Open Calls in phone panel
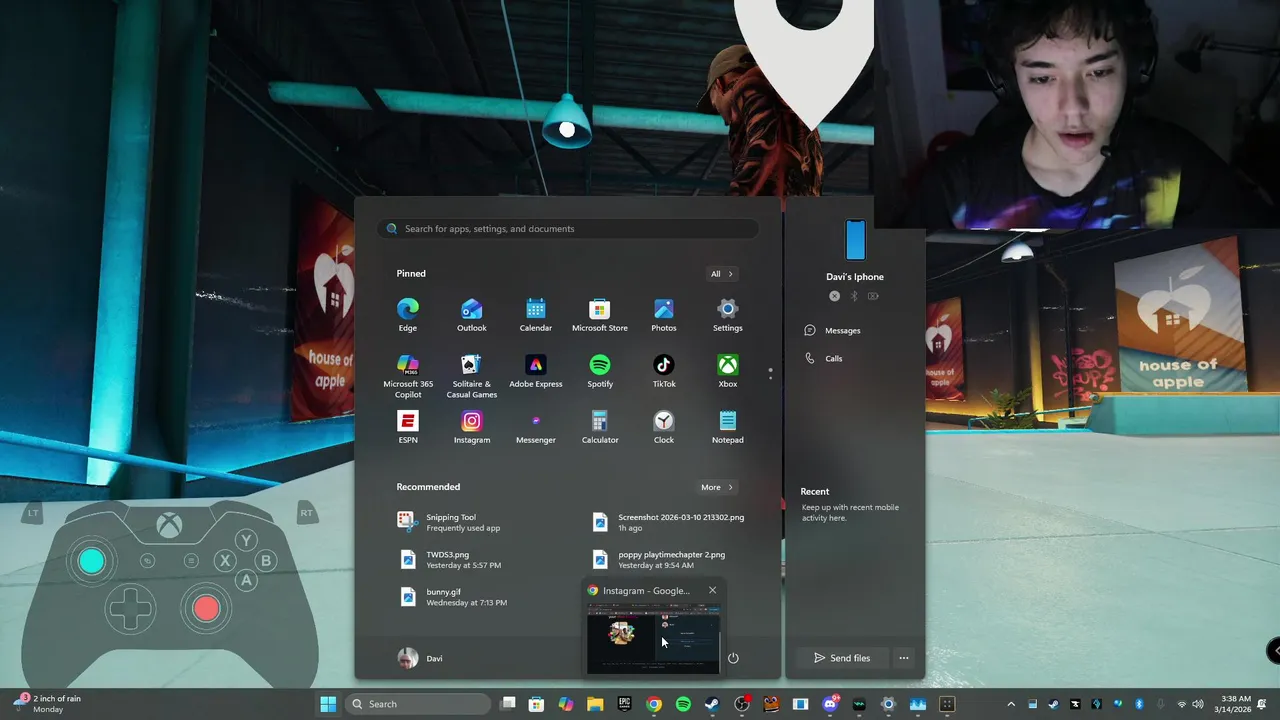 coord(823,358)
